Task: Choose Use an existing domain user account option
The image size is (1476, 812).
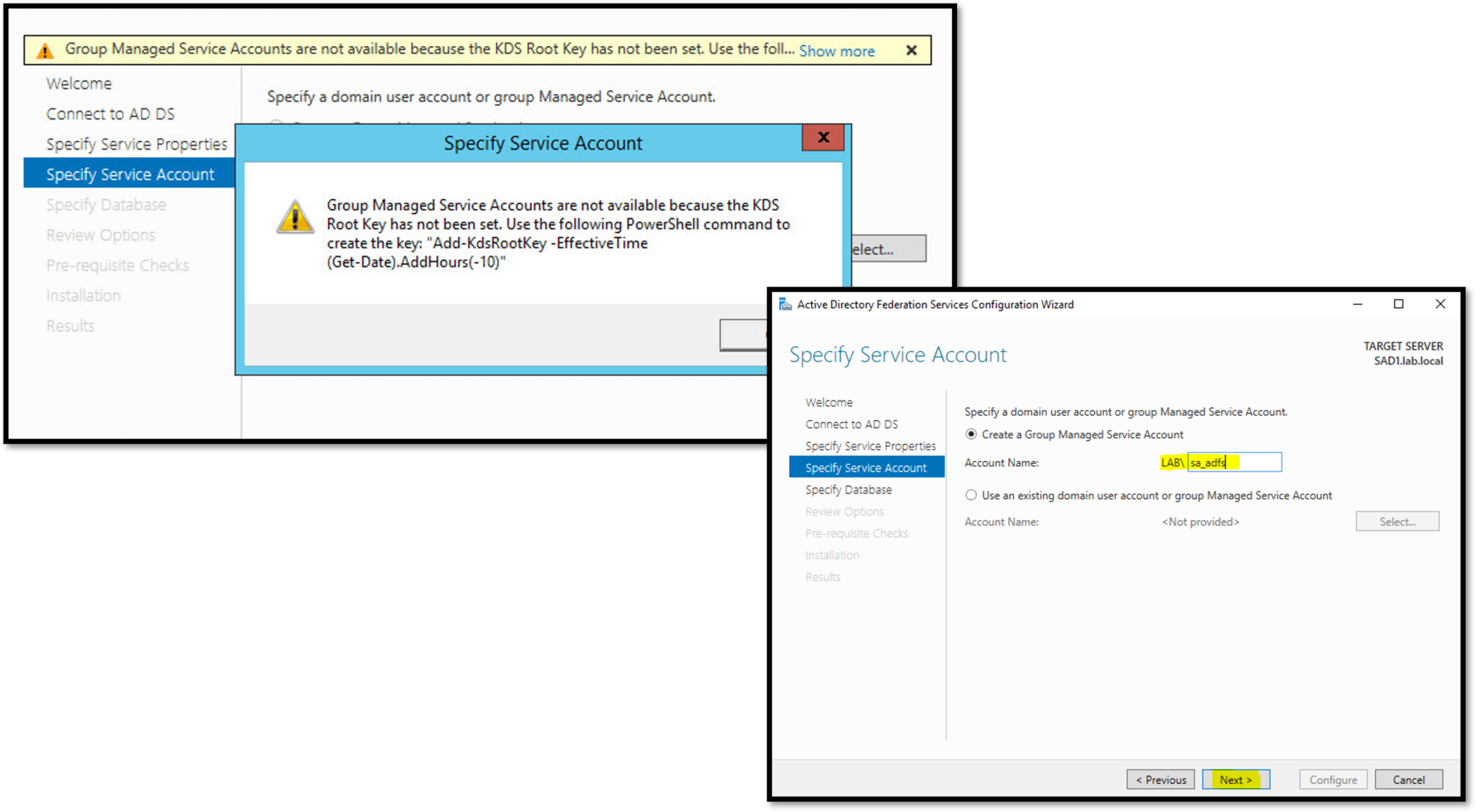Action: (971, 495)
